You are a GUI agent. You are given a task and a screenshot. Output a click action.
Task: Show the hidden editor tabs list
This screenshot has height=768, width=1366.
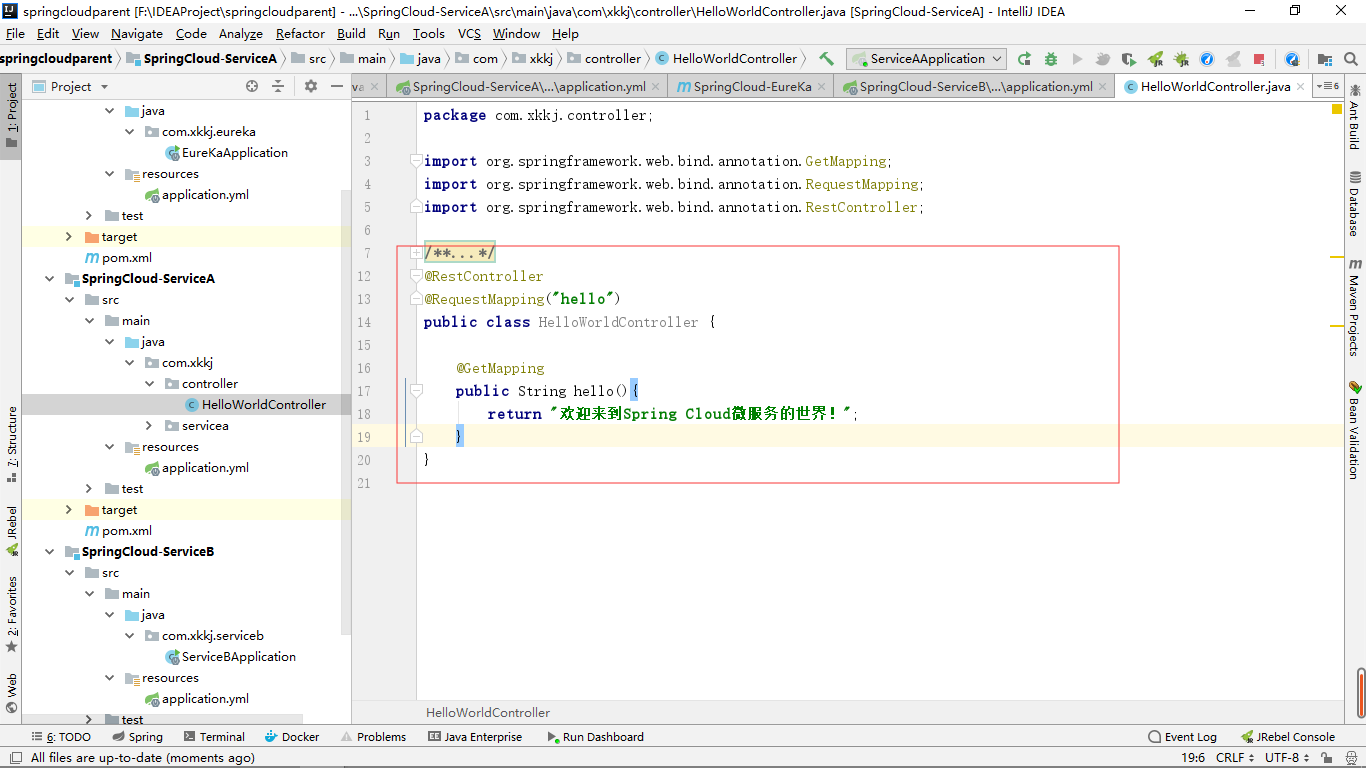coord(1327,87)
